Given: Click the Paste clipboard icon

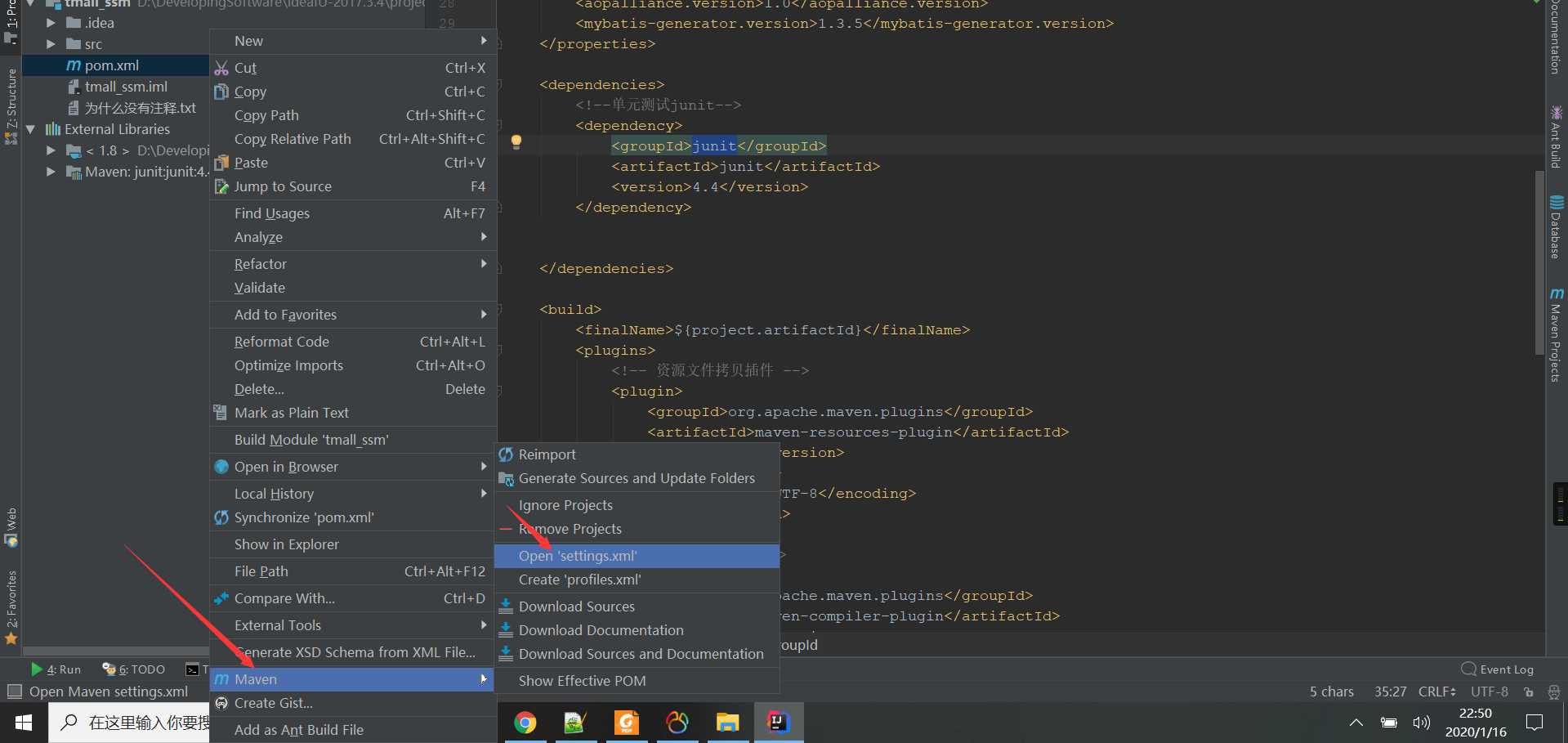Looking at the screenshot, I should (221, 163).
